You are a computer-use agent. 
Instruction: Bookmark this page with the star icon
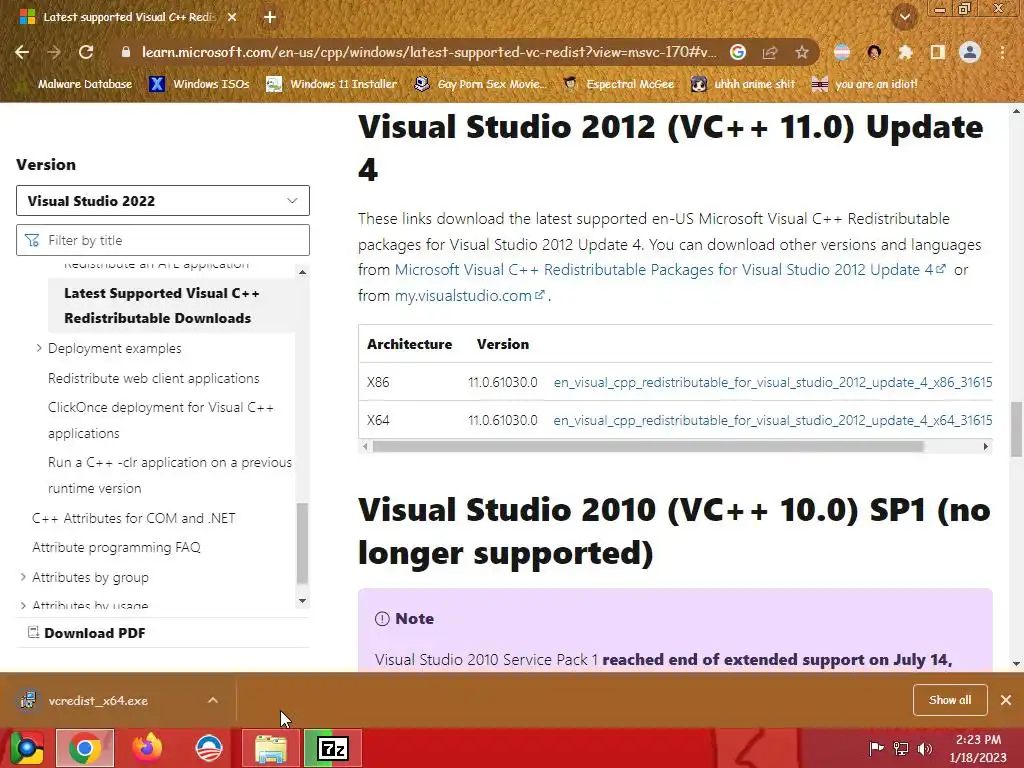[802, 52]
